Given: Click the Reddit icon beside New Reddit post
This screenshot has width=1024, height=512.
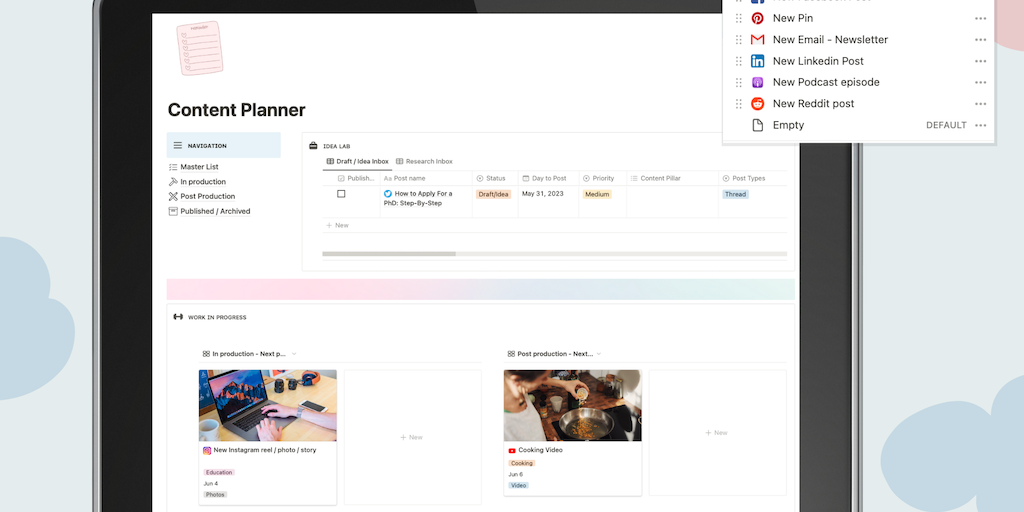Looking at the screenshot, I should tap(758, 103).
